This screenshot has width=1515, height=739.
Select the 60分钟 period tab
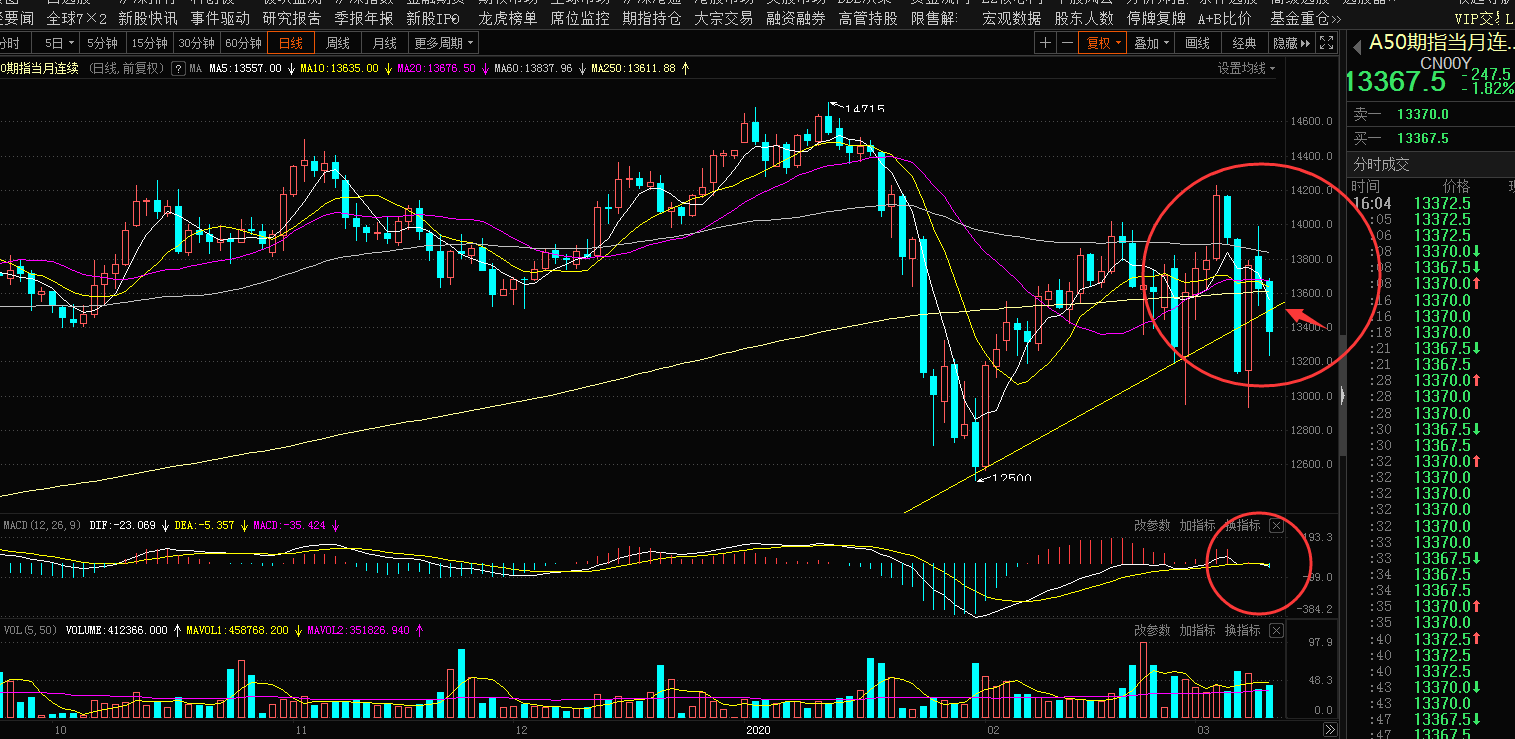243,43
